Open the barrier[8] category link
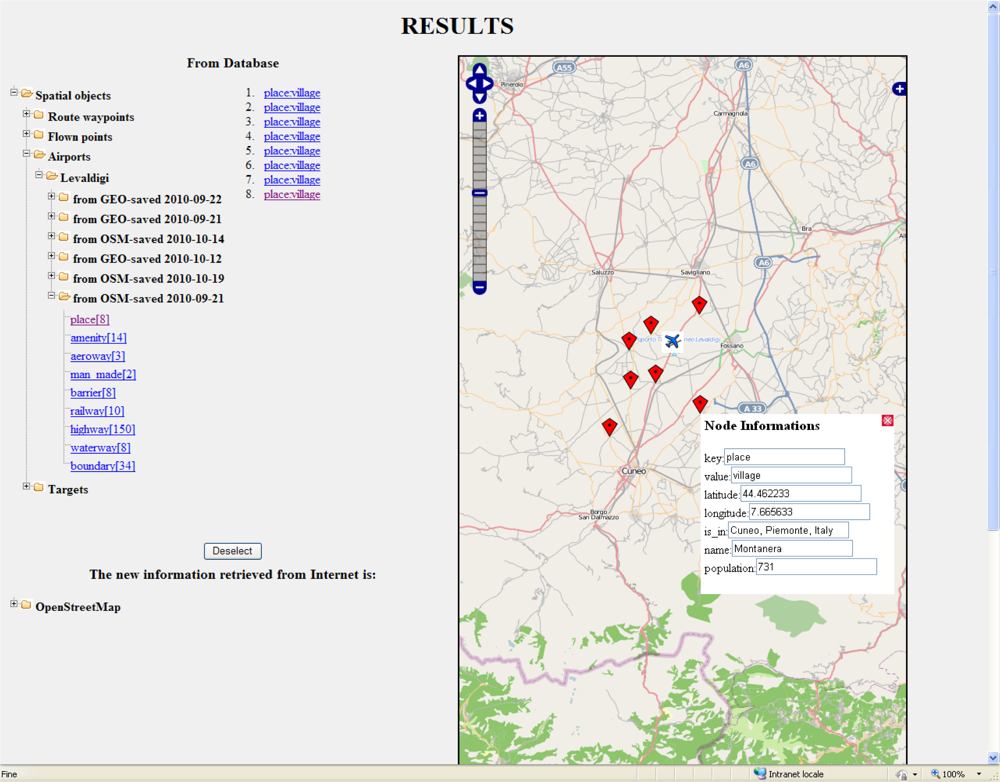The image size is (1000, 782). click(93, 393)
